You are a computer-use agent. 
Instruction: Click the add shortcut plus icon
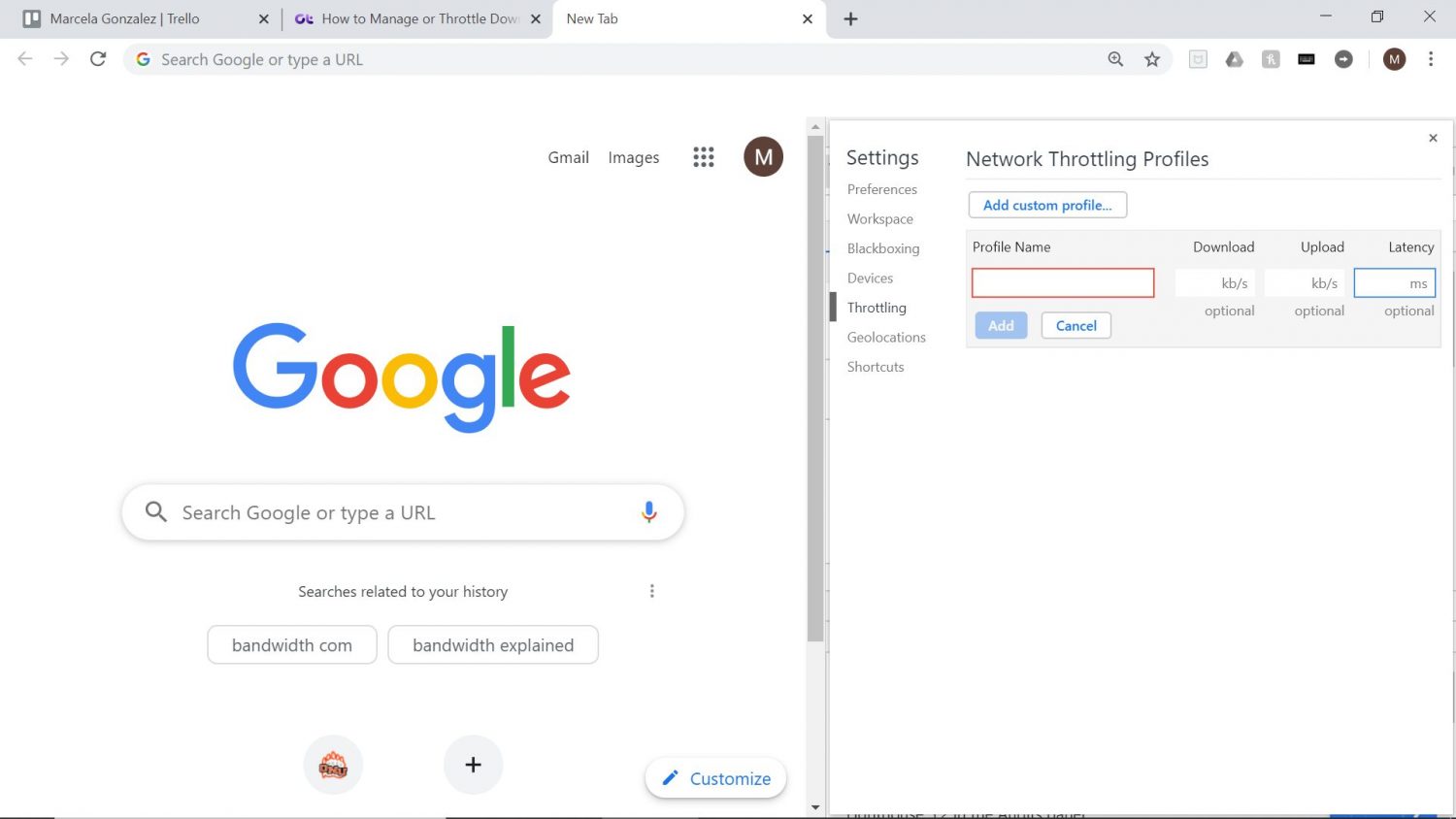coord(473,765)
